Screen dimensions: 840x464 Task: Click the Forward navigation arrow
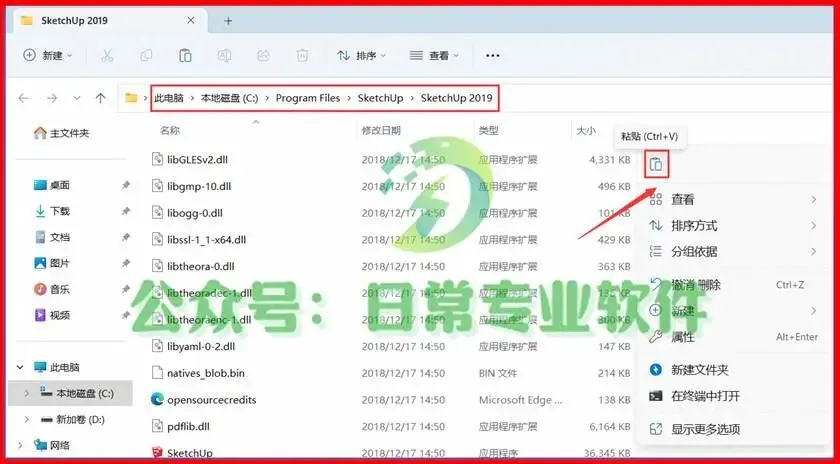(51, 98)
